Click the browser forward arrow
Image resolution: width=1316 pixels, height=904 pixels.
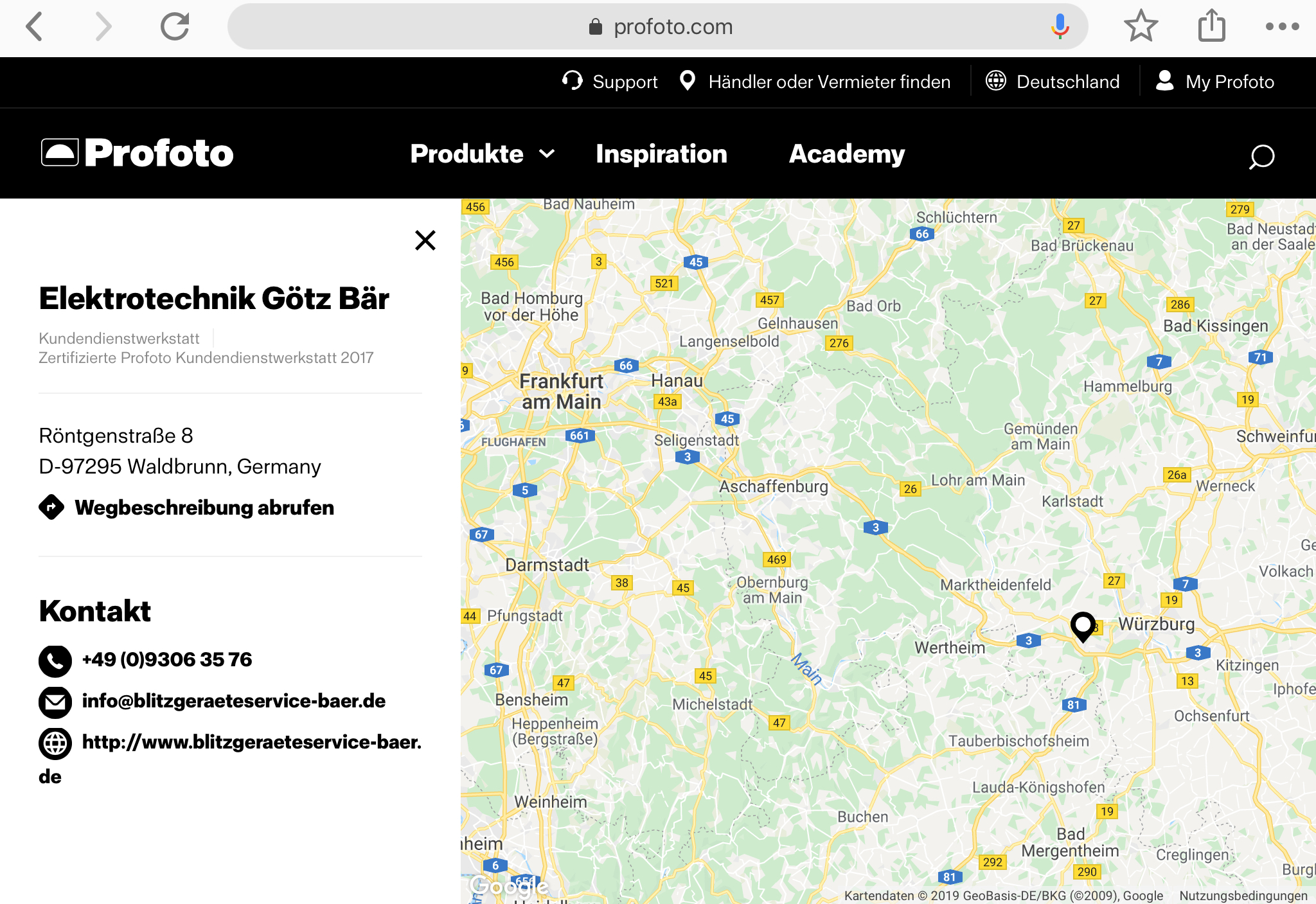(x=103, y=26)
